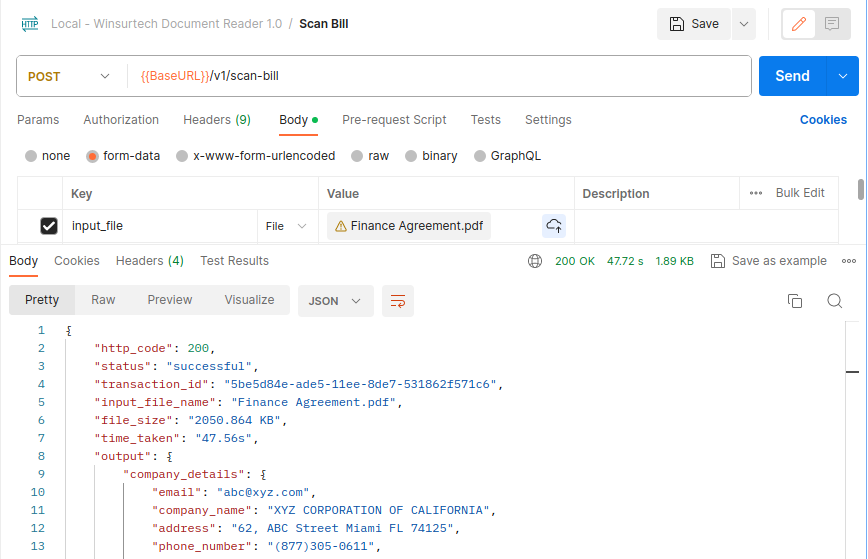This screenshot has height=559, width=868.
Task: Open the comments icon
Action: (831, 24)
